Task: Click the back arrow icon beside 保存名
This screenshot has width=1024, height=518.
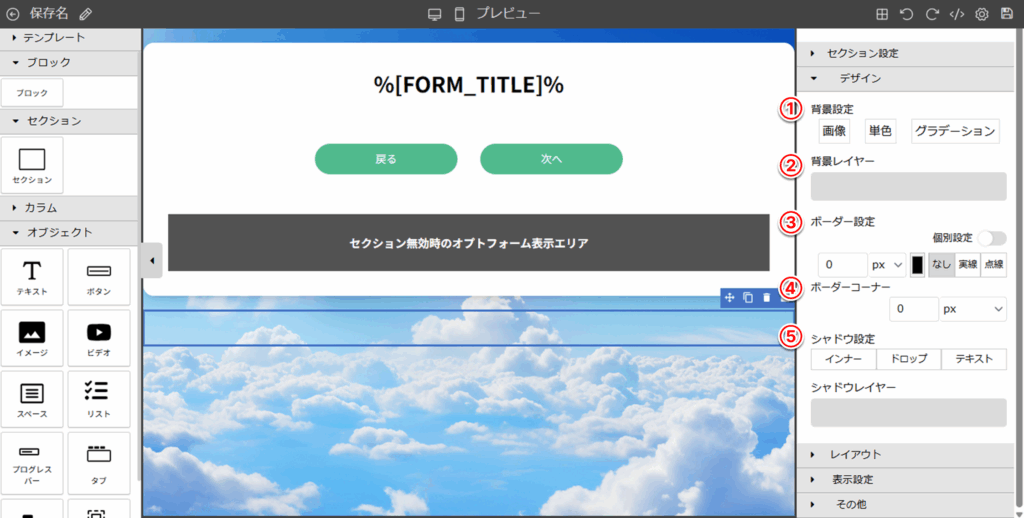Action: click(13, 14)
